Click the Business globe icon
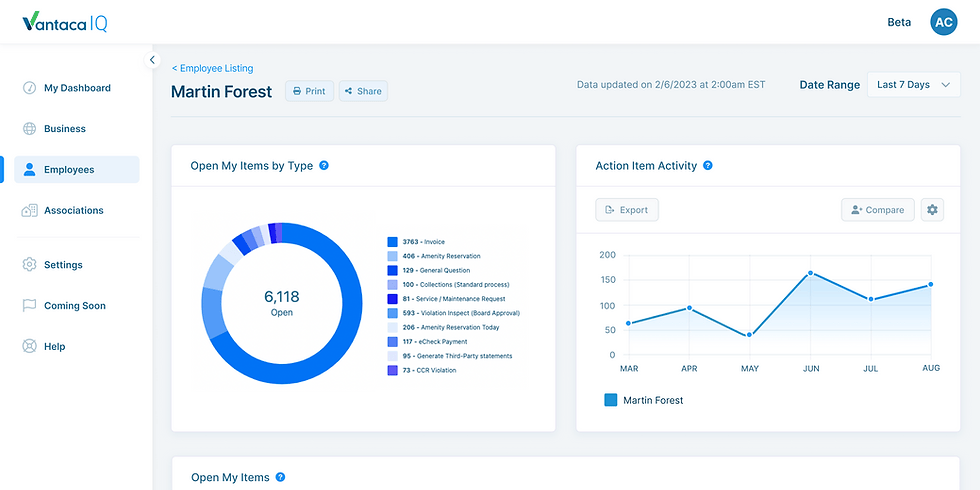The image size is (980, 490). click(29, 129)
